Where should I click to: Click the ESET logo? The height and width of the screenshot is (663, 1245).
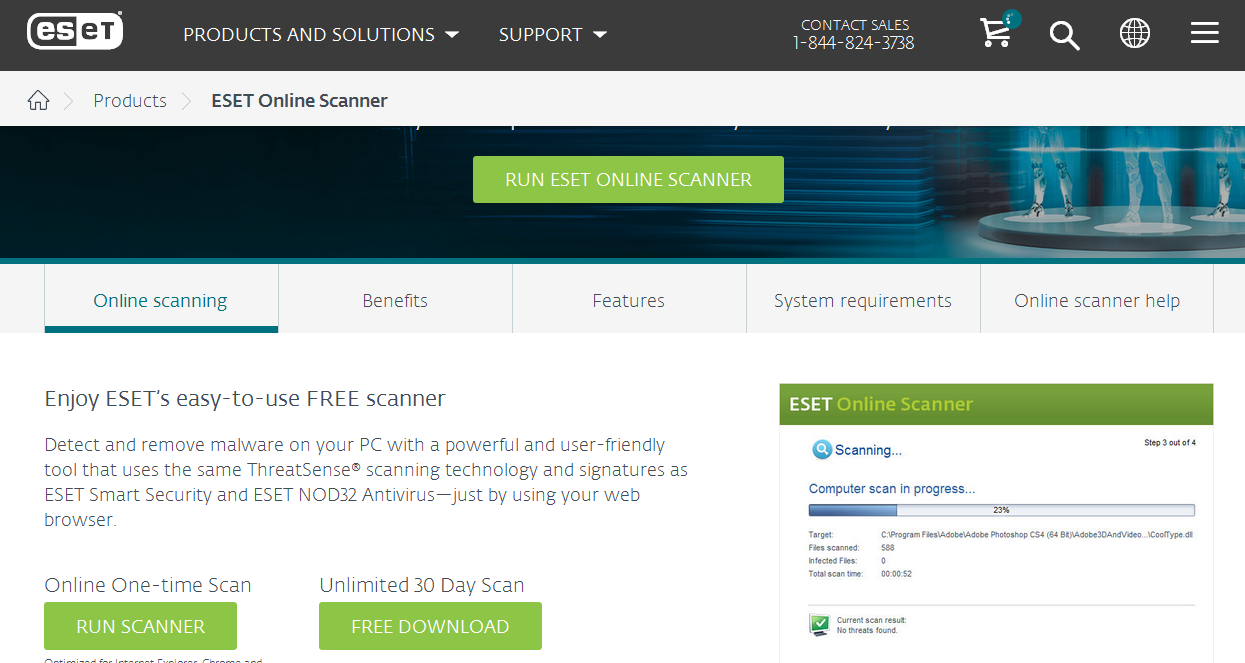tap(75, 33)
